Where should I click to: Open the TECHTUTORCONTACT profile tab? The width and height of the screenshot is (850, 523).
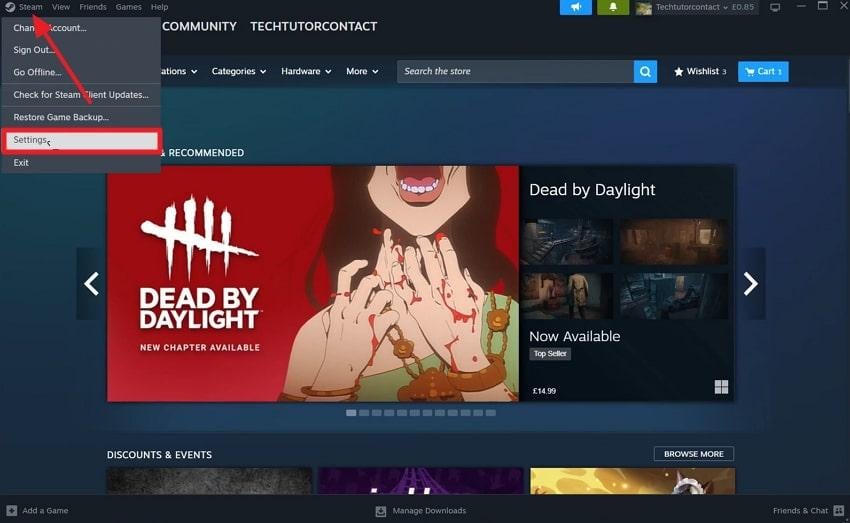click(313, 27)
